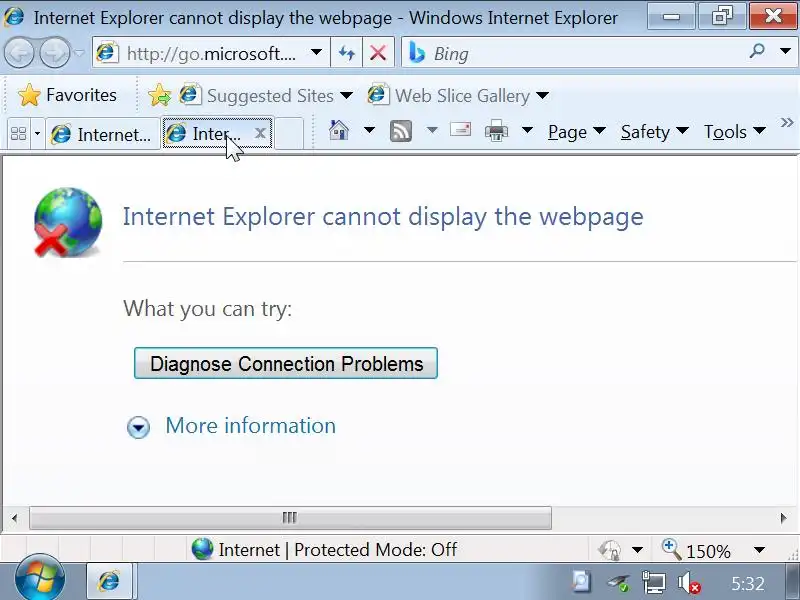800x600 pixels.
Task: Open the Windows Start menu
Action: 40,580
